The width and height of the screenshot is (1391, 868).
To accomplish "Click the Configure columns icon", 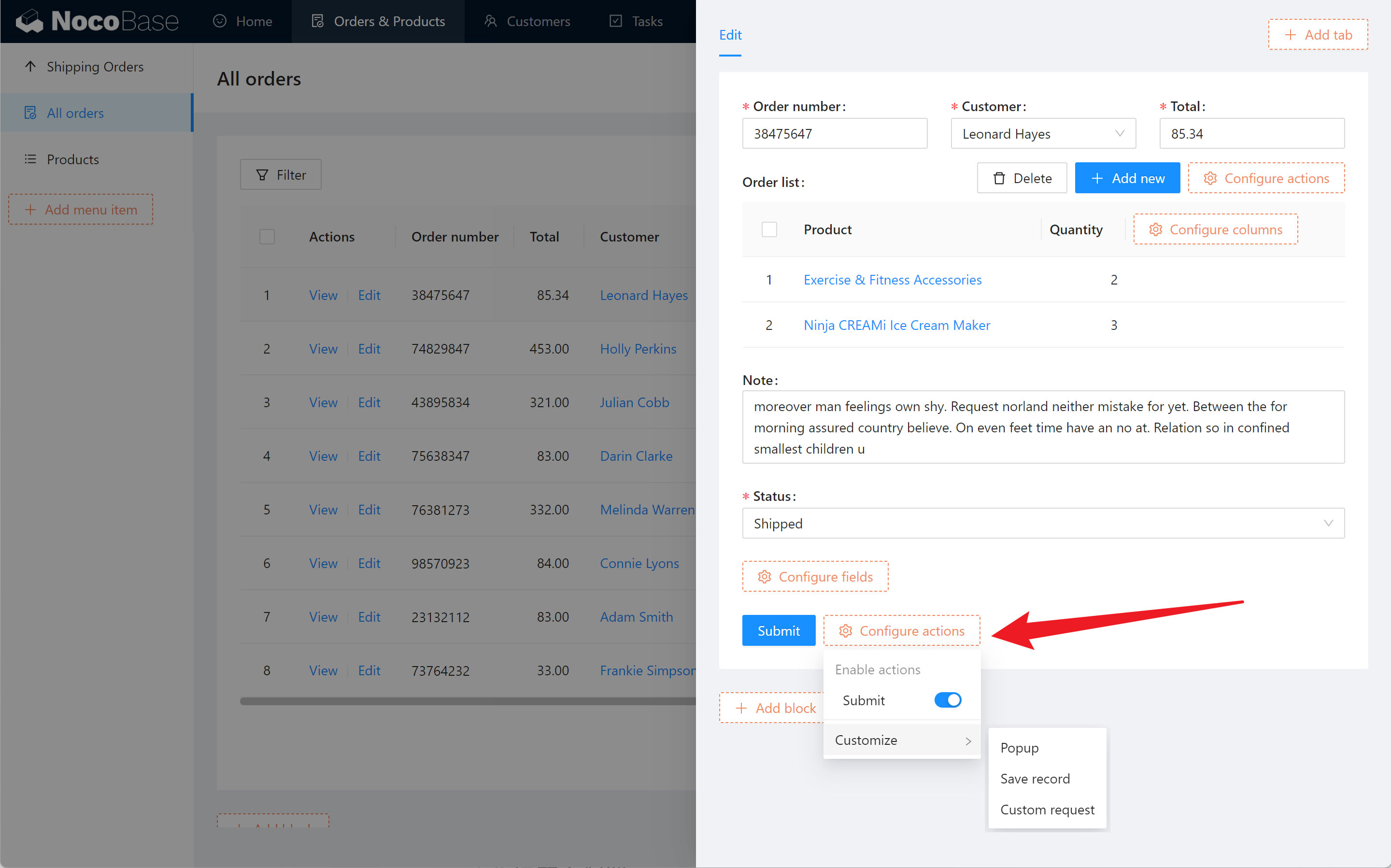I will [x=1152, y=229].
